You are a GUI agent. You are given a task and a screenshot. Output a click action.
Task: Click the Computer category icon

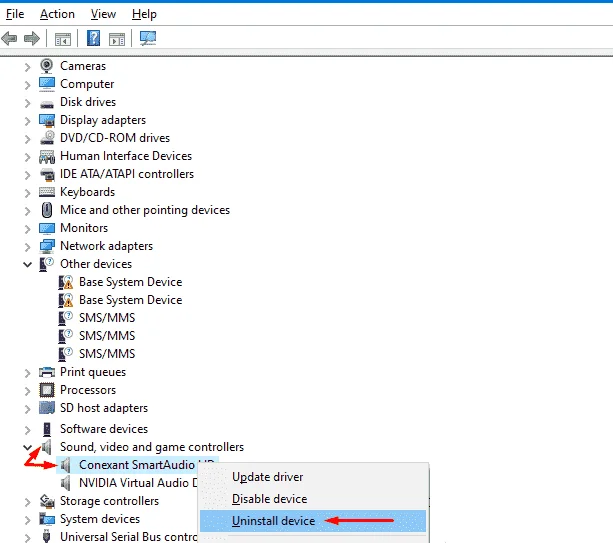[x=47, y=84]
